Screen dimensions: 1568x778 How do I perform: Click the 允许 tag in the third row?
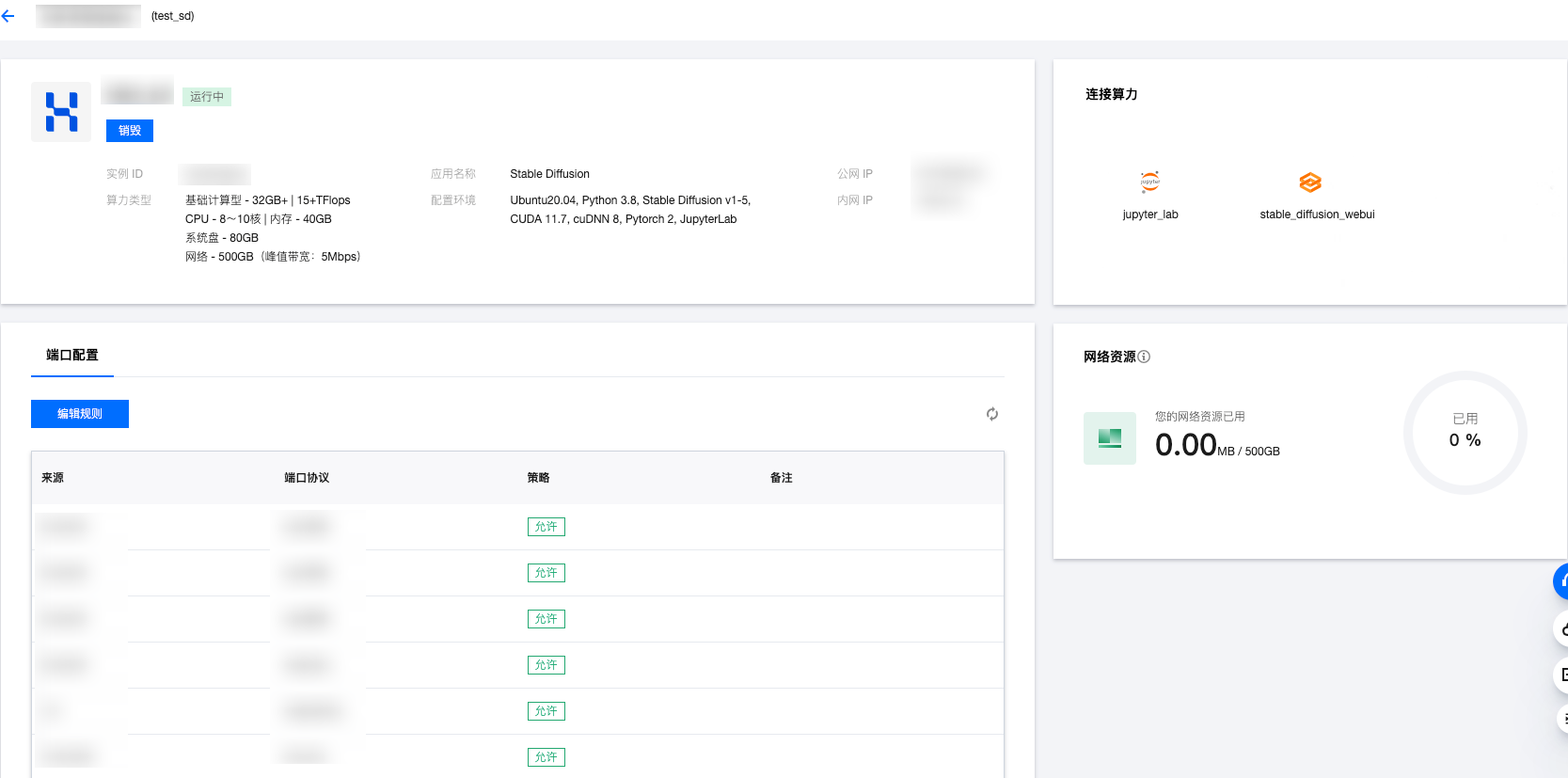546,619
